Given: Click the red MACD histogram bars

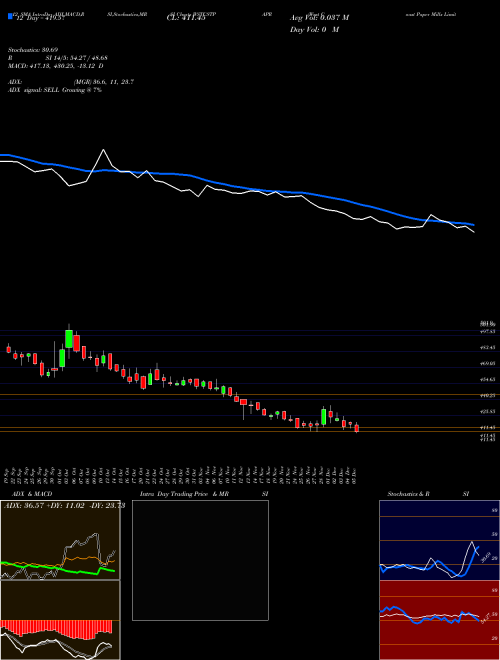Looking at the screenshot, I should click(56, 627).
